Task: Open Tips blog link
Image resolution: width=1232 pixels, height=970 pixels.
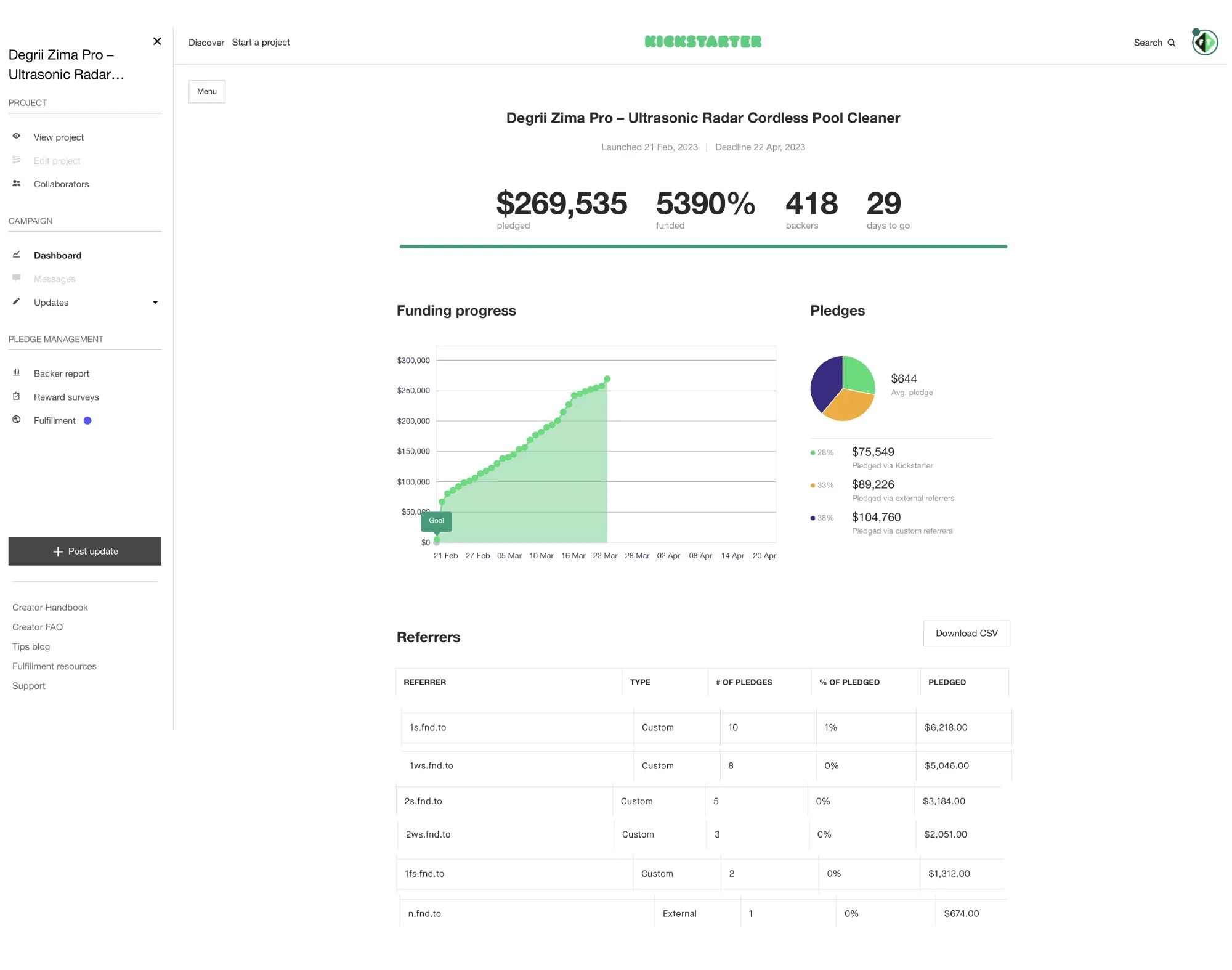Action: coord(31,647)
